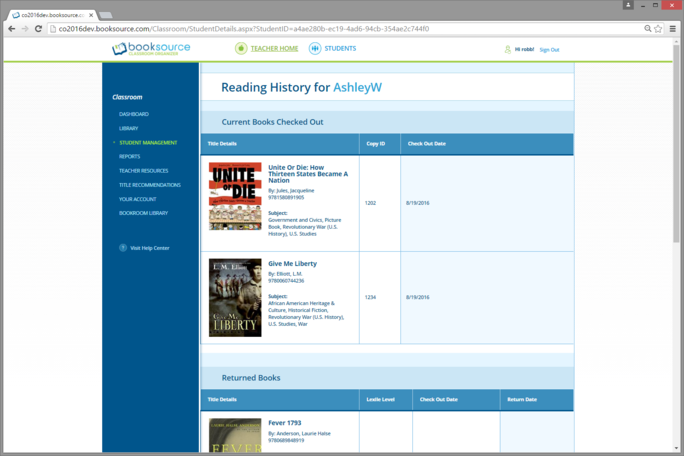Sign out of the account
The height and width of the screenshot is (456, 684).
point(549,49)
